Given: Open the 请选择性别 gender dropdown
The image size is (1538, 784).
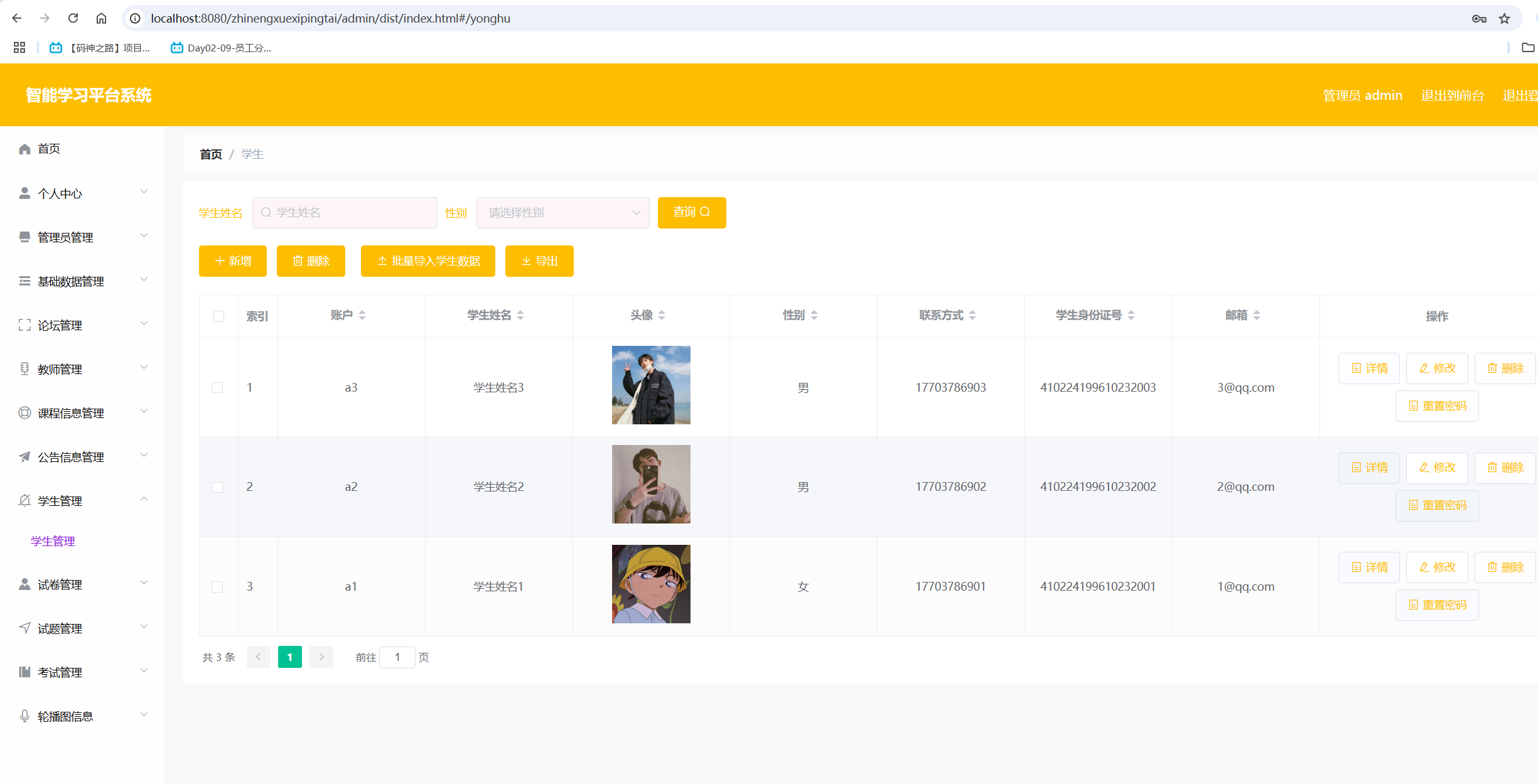Looking at the screenshot, I should click(x=563, y=213).
